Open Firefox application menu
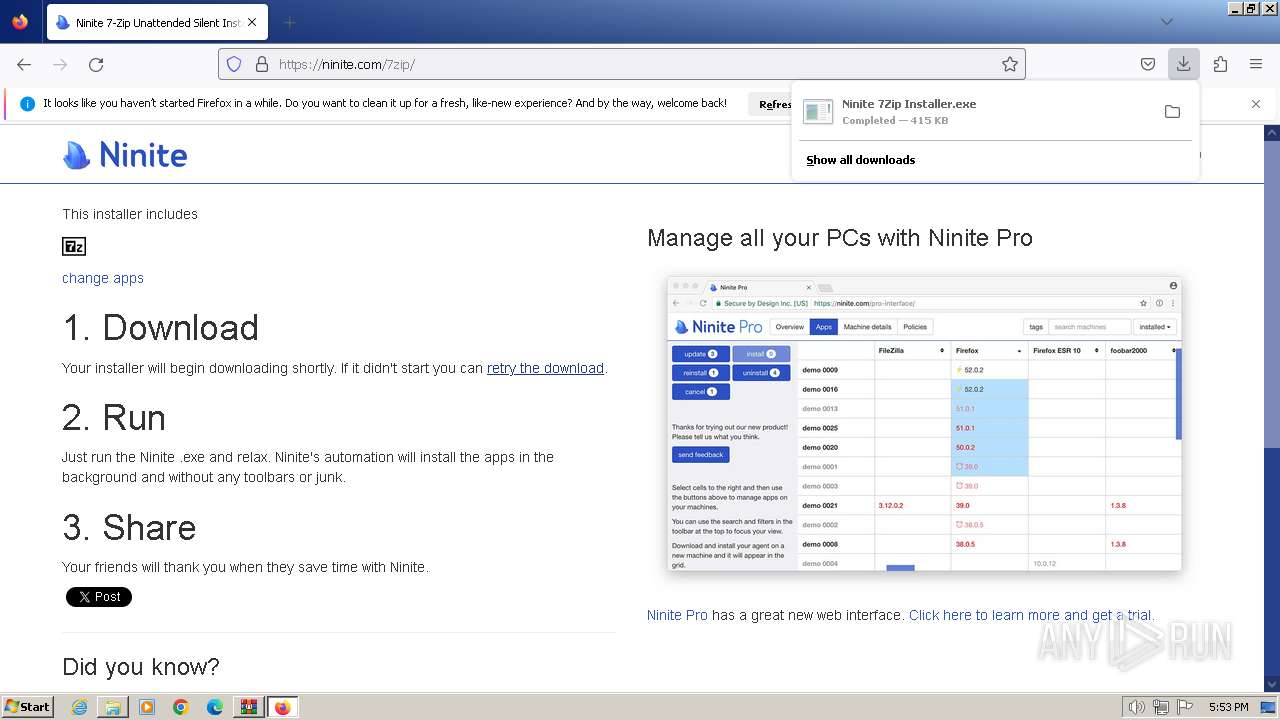 pos(1256,64)
